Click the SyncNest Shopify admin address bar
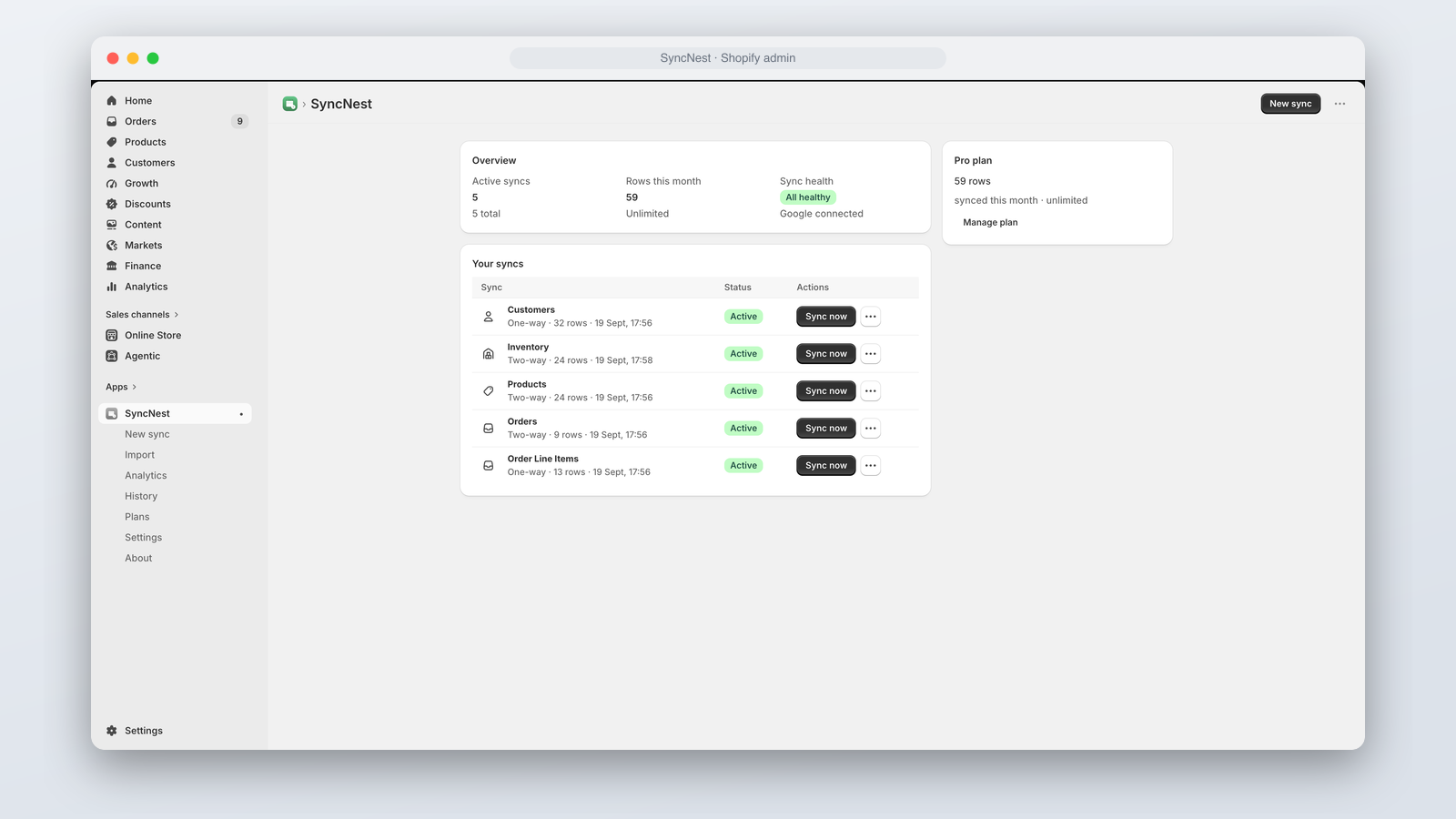Viewport: 1456px width, 819px height. click(x=728, y=58)
